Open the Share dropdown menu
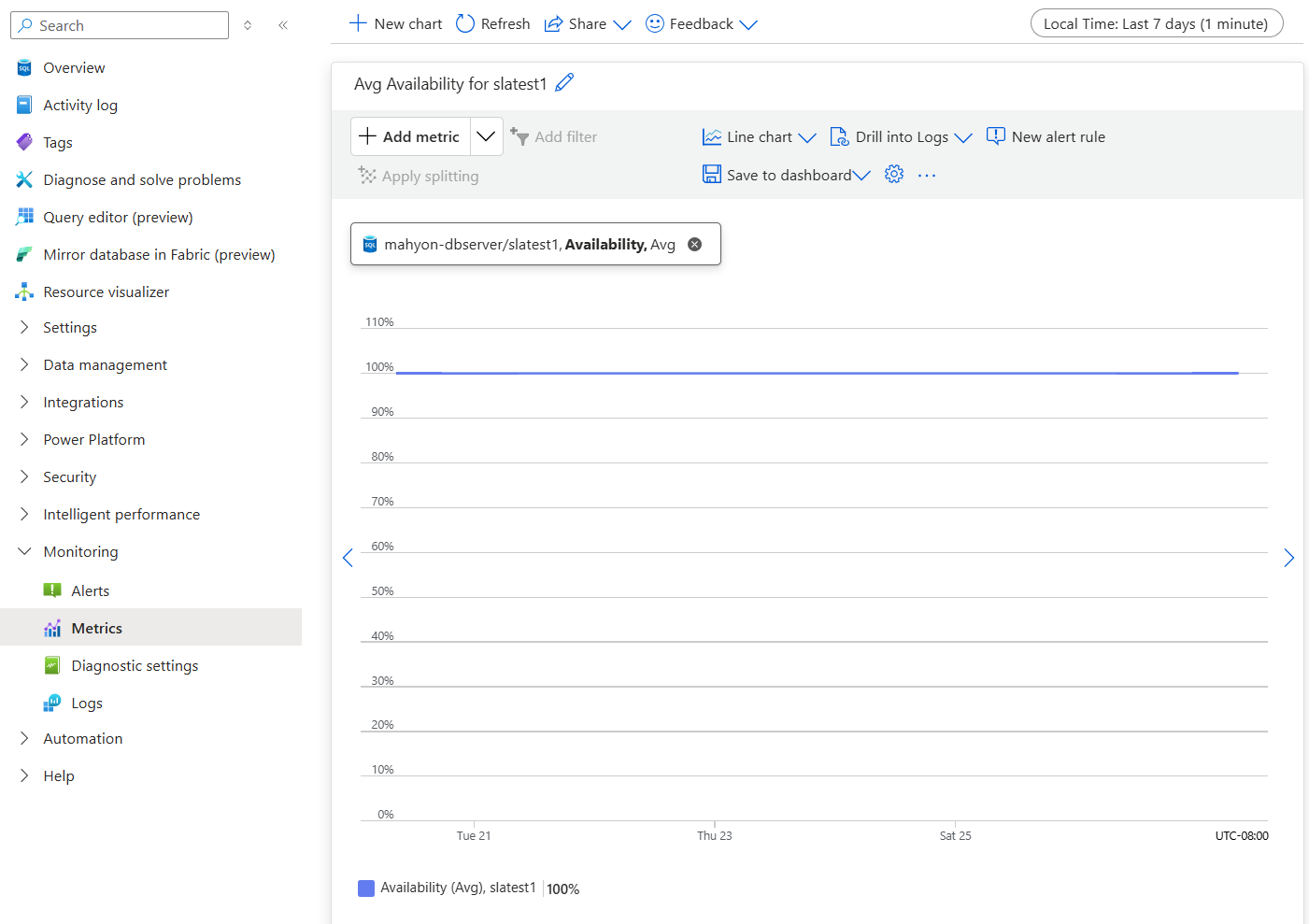This screenshot has height=924, width=1309. point(622,23)
